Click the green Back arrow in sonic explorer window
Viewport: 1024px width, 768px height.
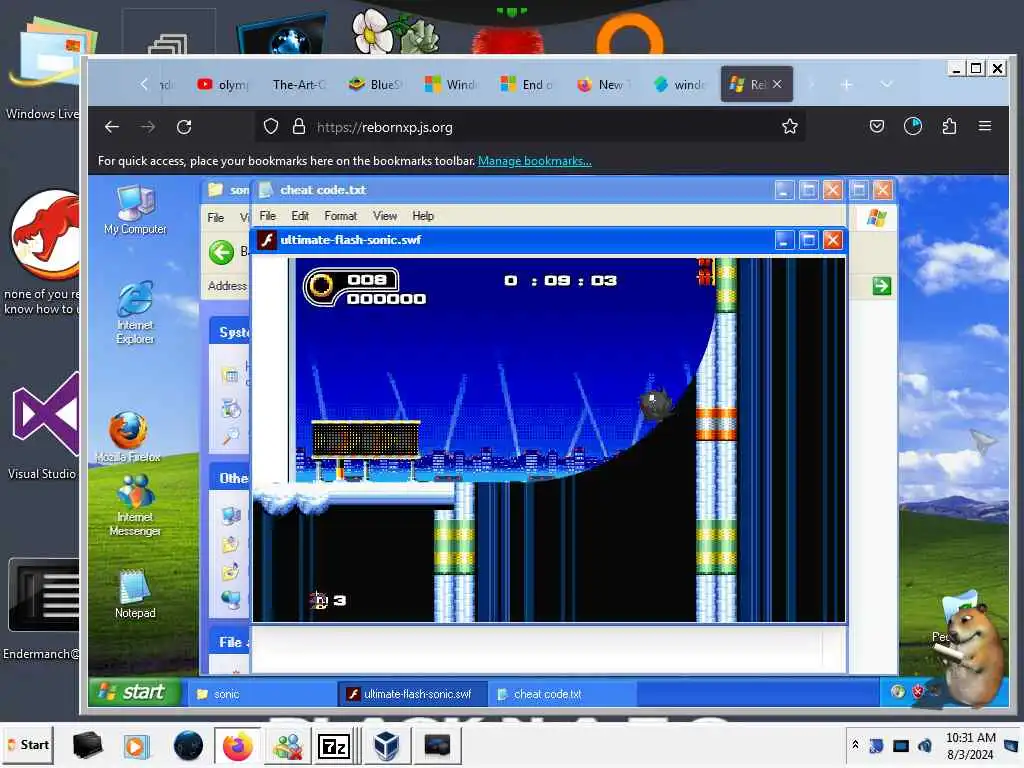221,252
